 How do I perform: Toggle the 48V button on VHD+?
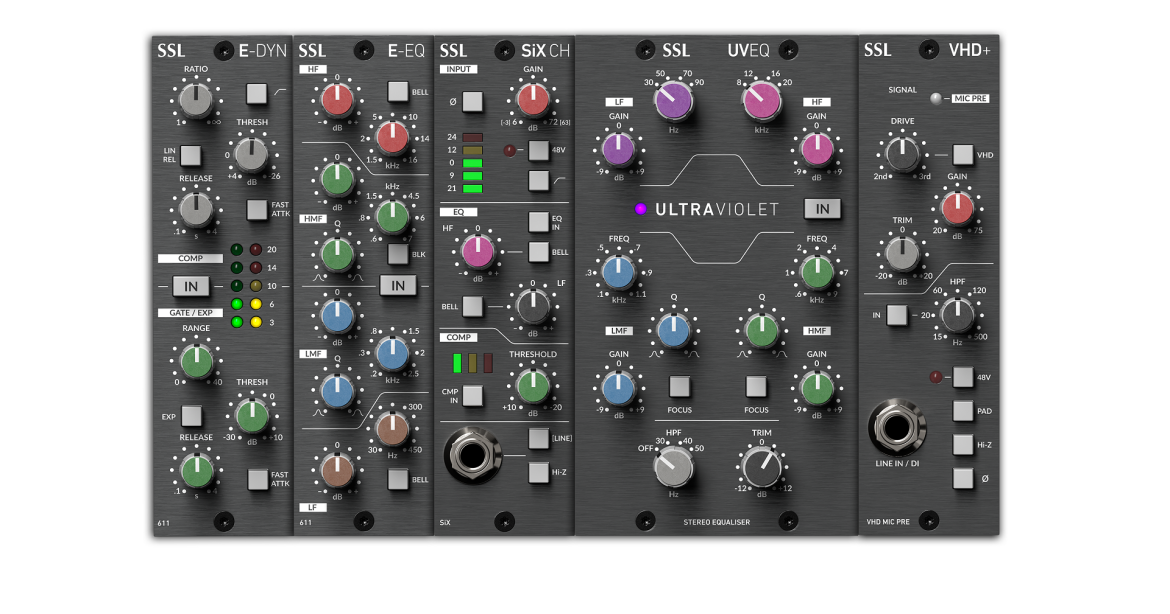pyautogui.click(x=963, y=378)
